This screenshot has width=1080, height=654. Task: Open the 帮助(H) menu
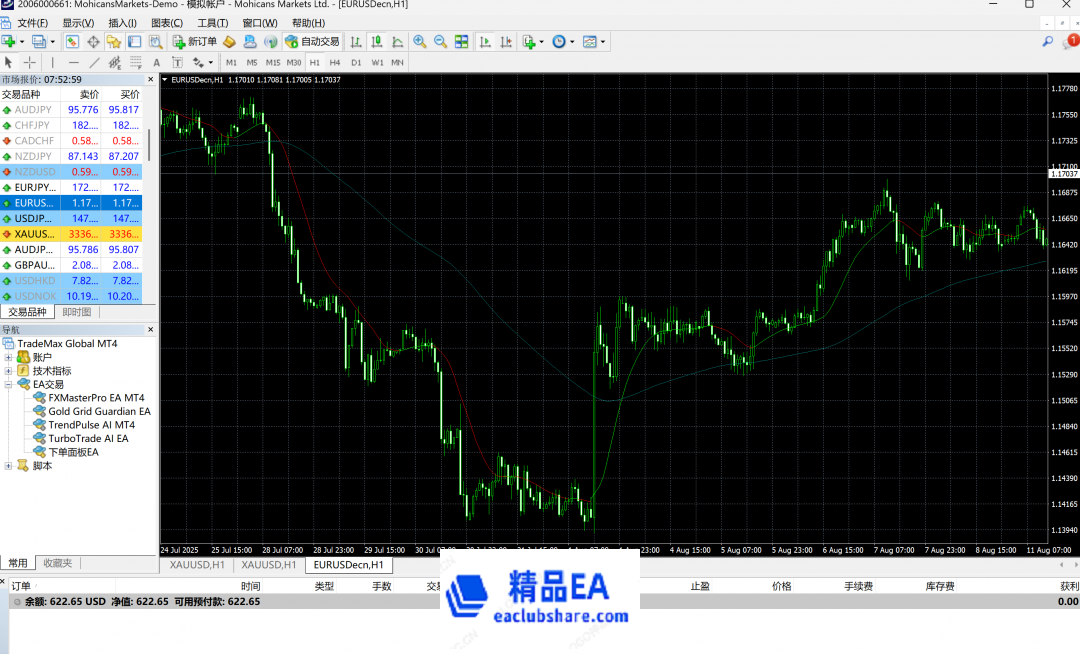click(308, 23)
